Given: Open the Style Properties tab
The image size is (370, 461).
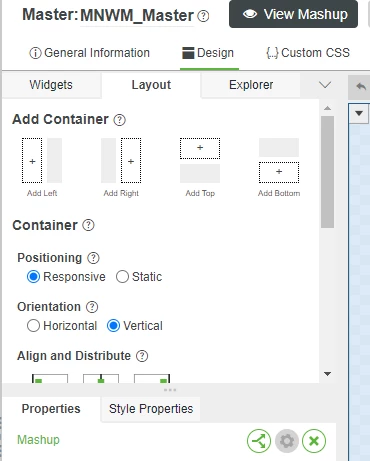Looking at the screenshot, I should point(151,409).
